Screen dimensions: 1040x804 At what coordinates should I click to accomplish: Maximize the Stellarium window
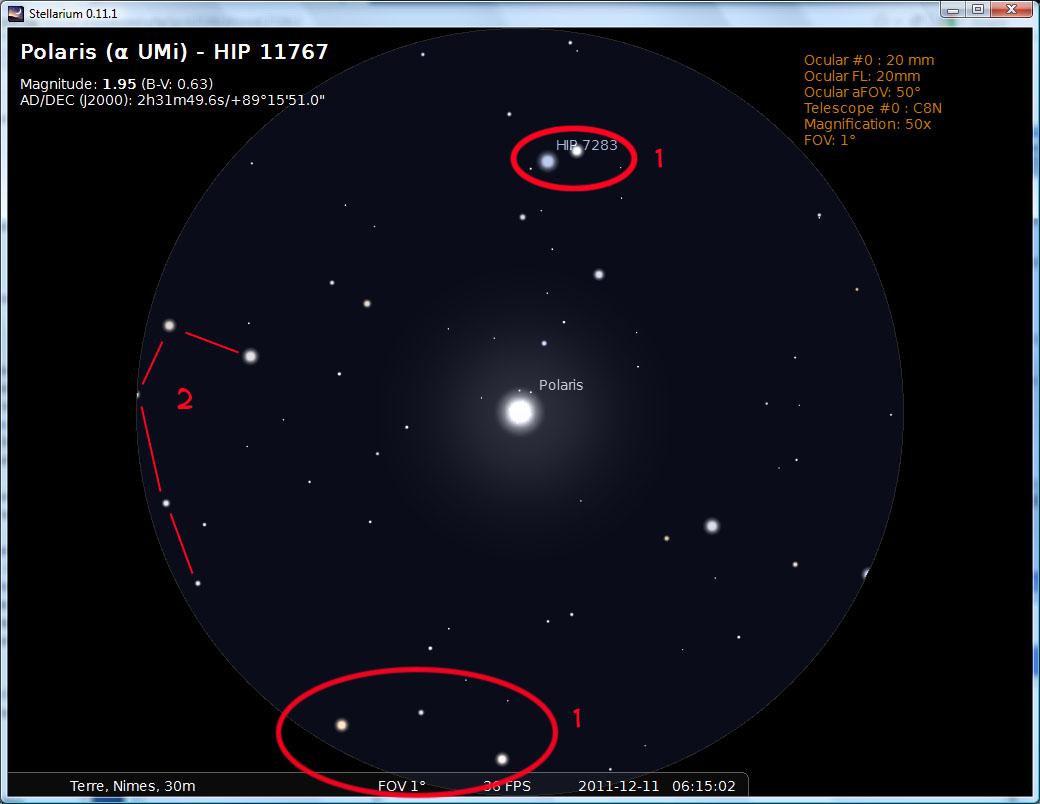[x=978, y=9]
